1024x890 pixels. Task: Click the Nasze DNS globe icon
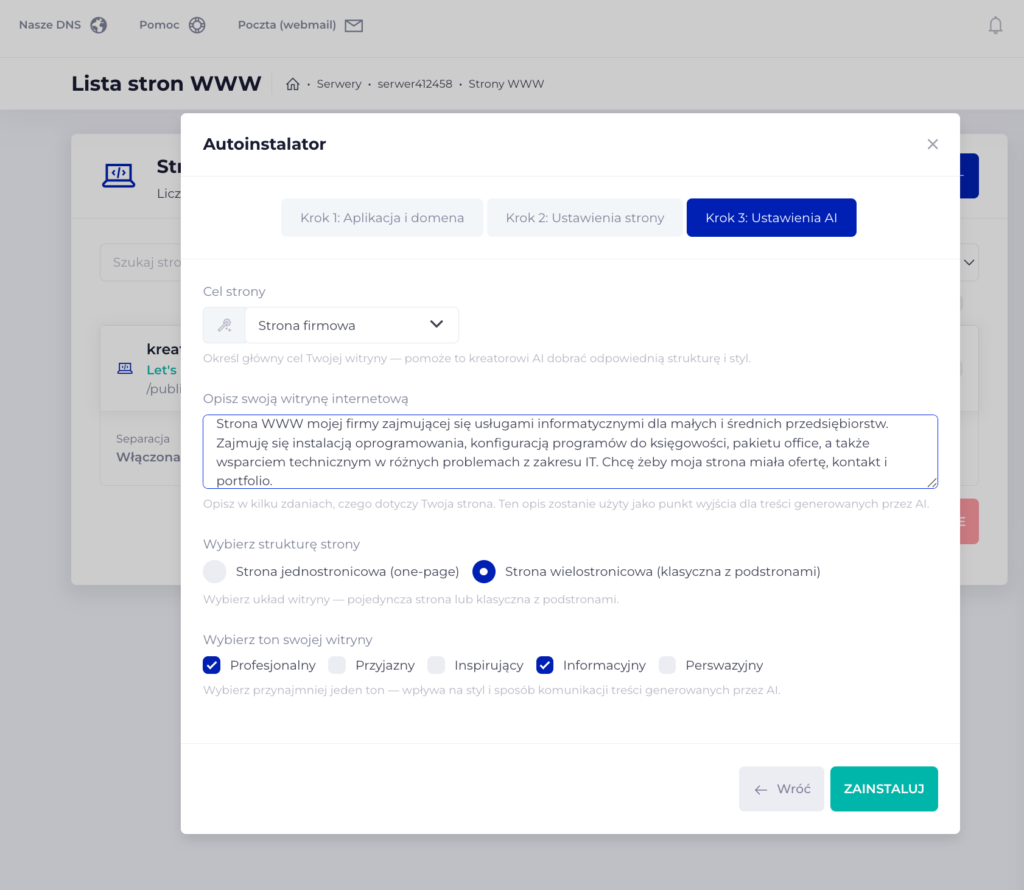(x=98, y=25)
